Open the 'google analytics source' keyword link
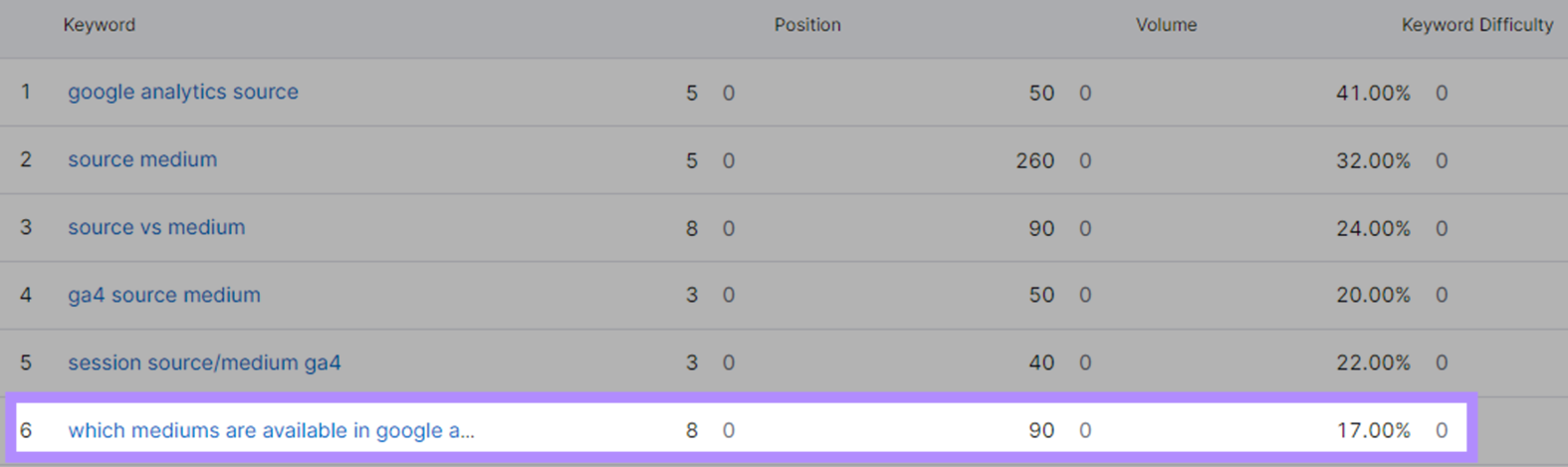The image size is (1568, 467). (x=183, y=92)
